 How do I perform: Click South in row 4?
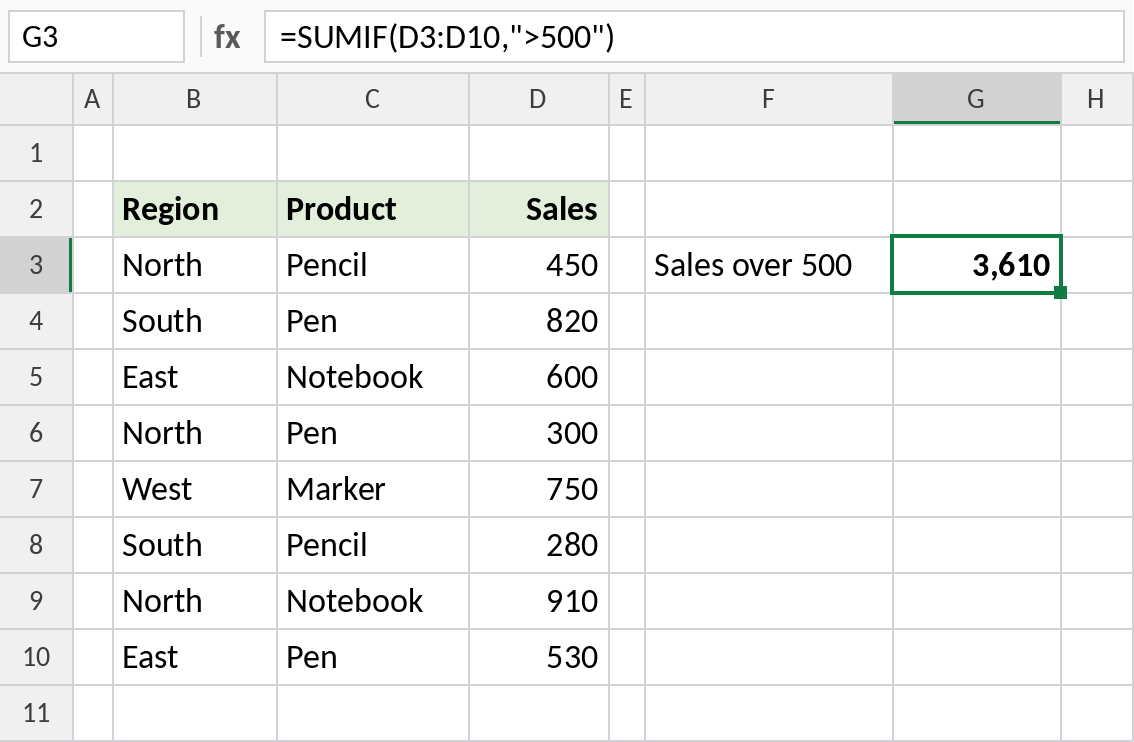(x=195, y=321)
